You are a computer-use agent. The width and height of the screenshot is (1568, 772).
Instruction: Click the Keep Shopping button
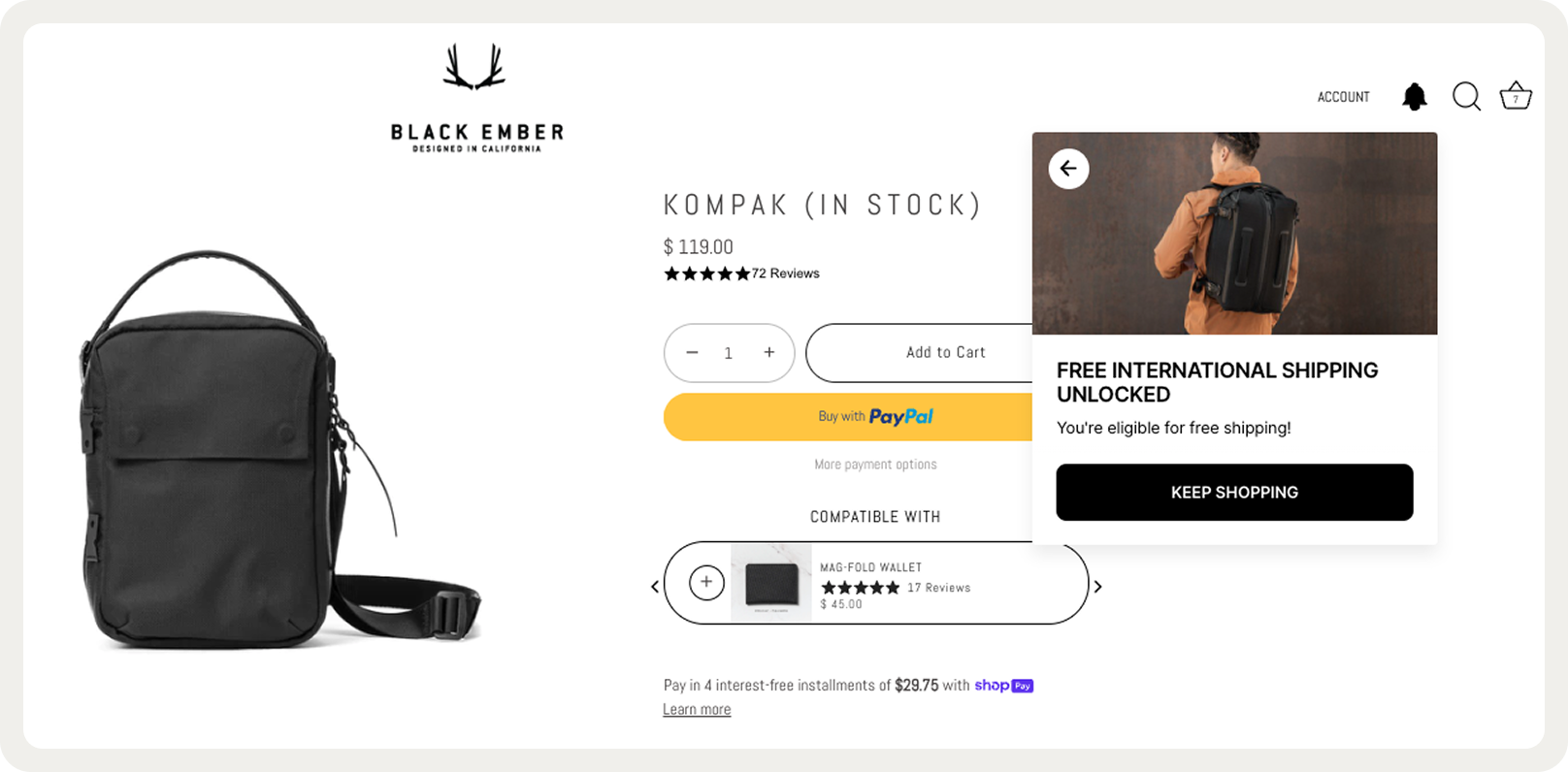click(x=1234, y=493)
